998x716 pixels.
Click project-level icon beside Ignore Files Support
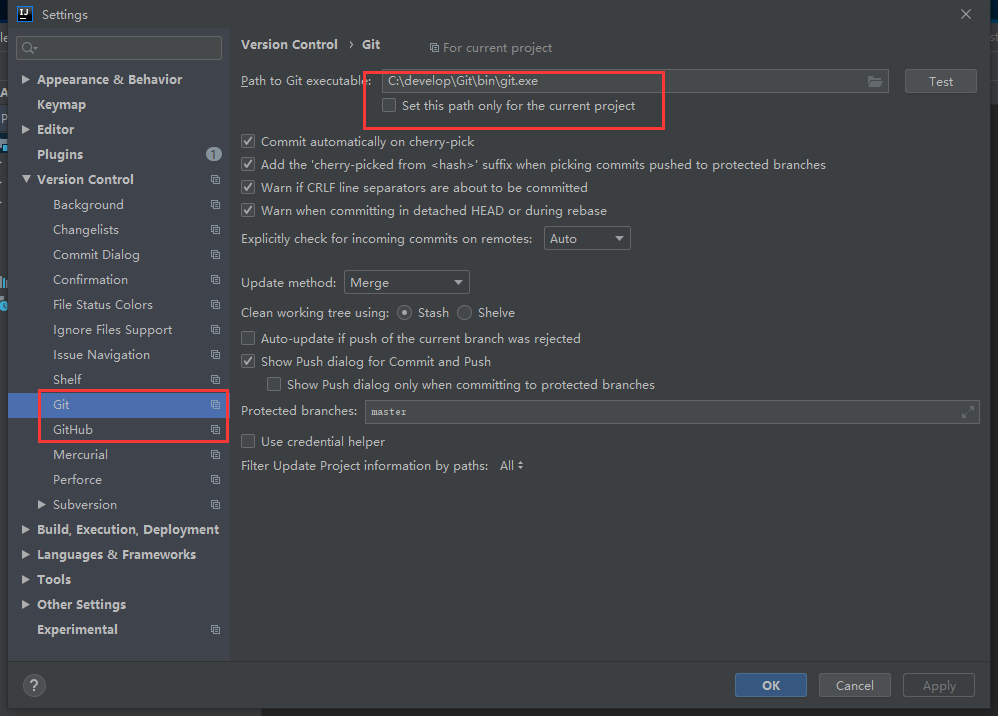216,330
